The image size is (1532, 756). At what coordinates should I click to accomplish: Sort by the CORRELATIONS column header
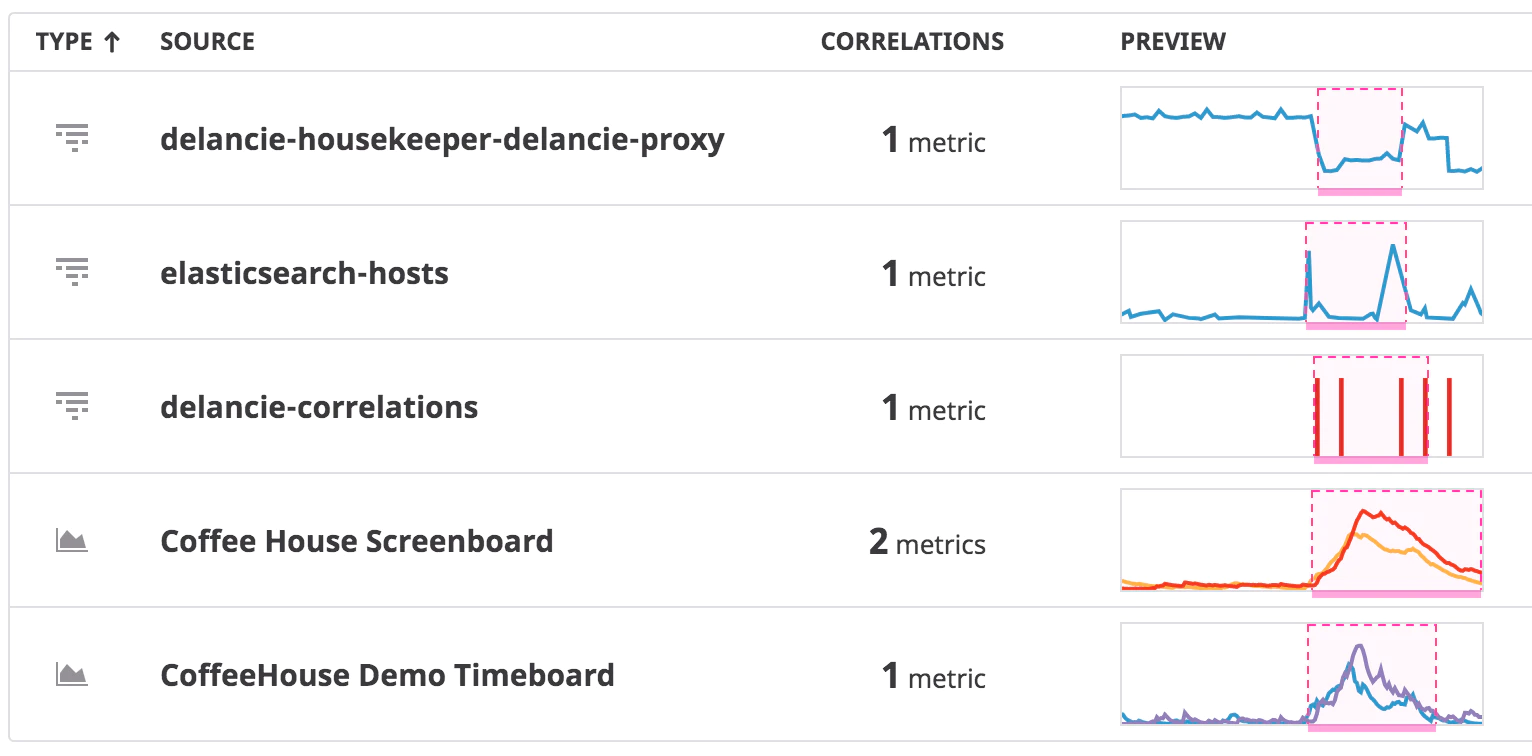(912, 41)
